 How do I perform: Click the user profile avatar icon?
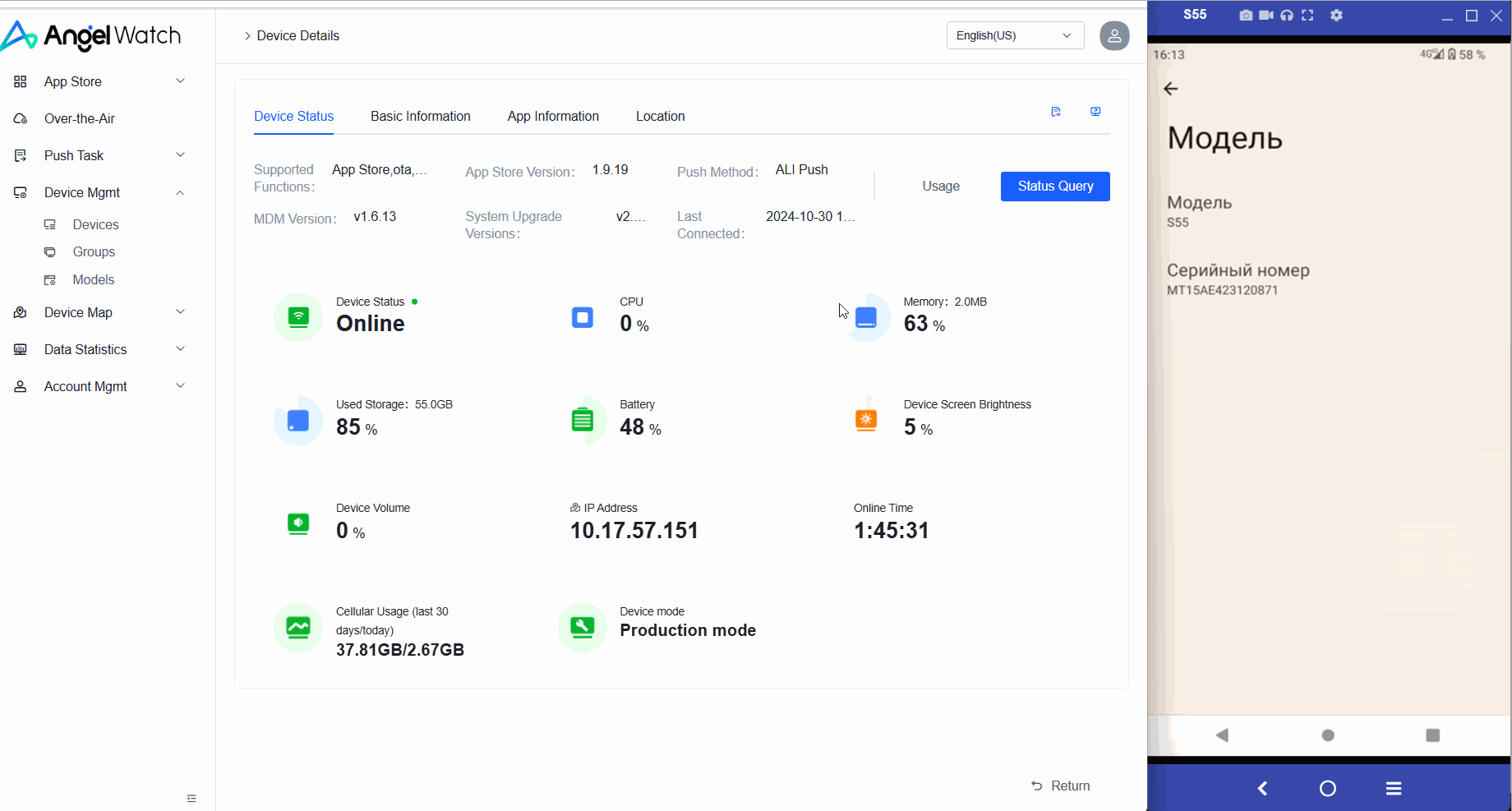pos(1114,35)
